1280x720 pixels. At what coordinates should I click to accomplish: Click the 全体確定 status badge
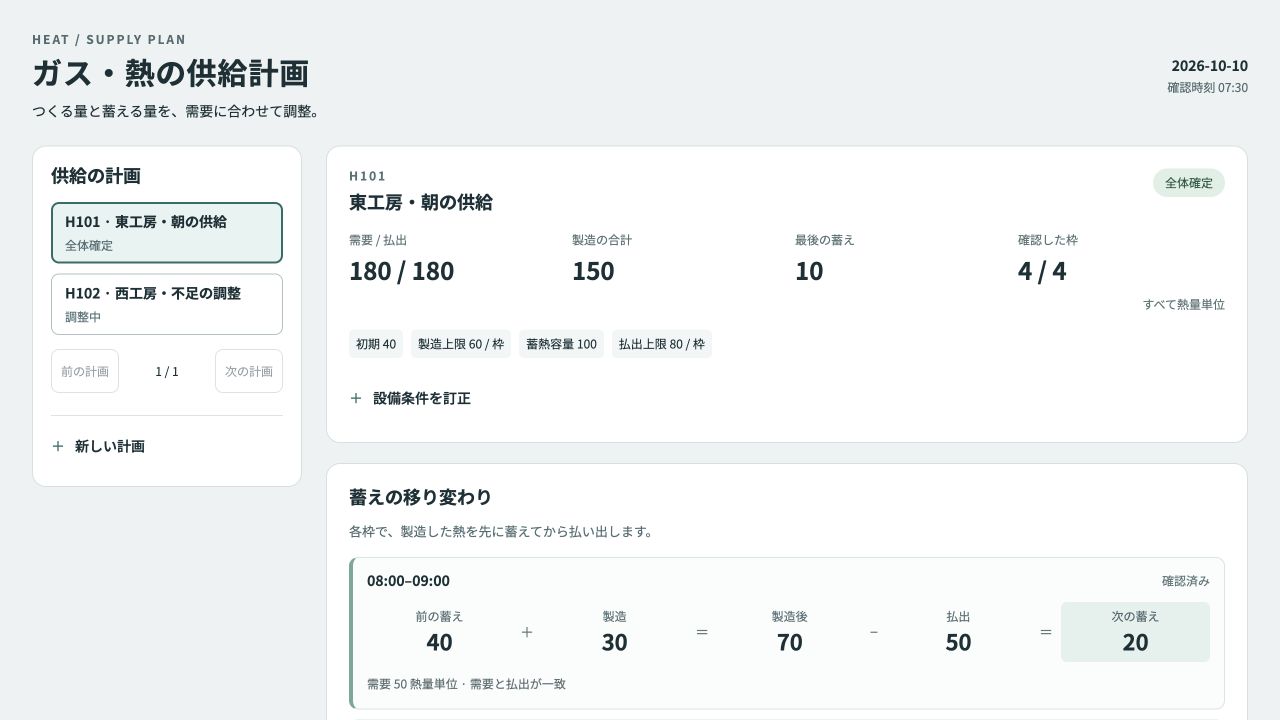(1189, 183)
